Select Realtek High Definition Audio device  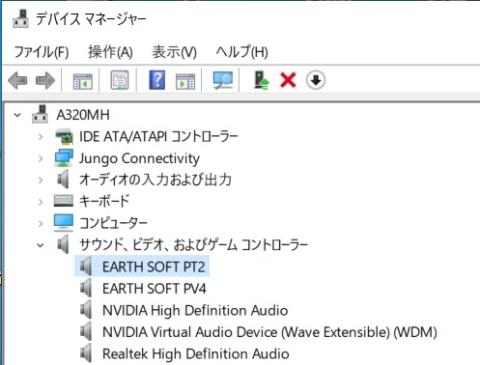coord(196,354)
